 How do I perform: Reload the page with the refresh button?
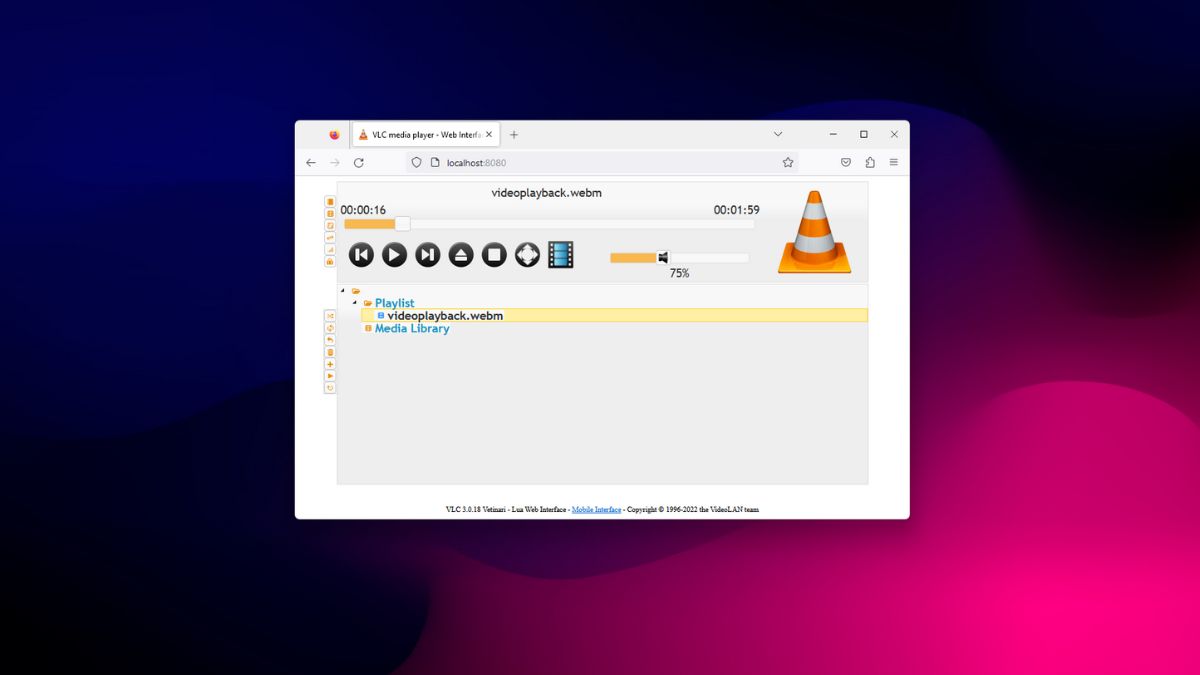click(359, 162)
